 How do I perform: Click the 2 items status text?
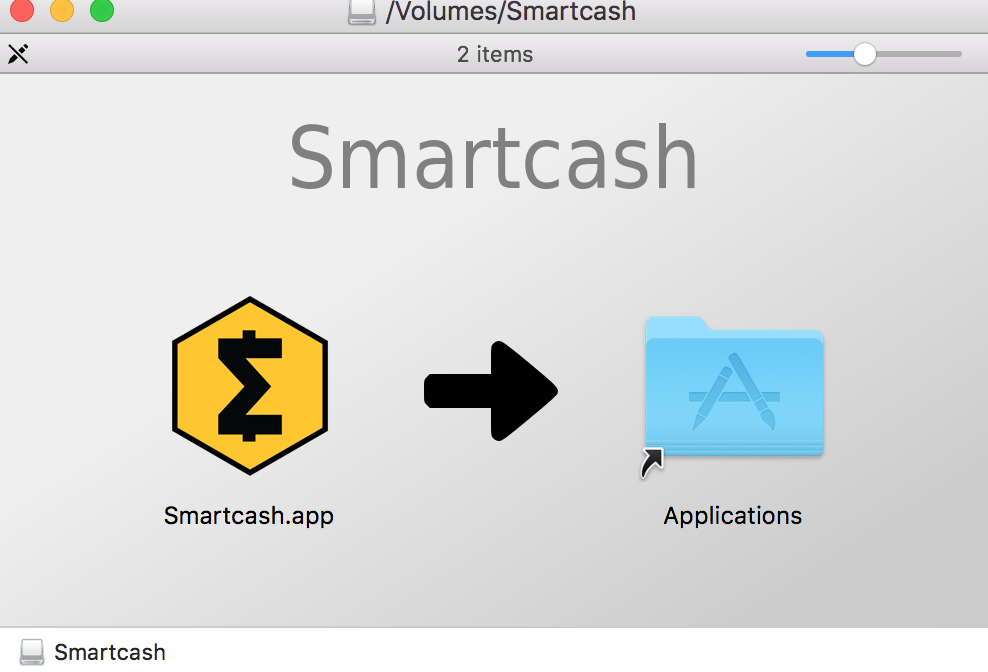(495, 54)
